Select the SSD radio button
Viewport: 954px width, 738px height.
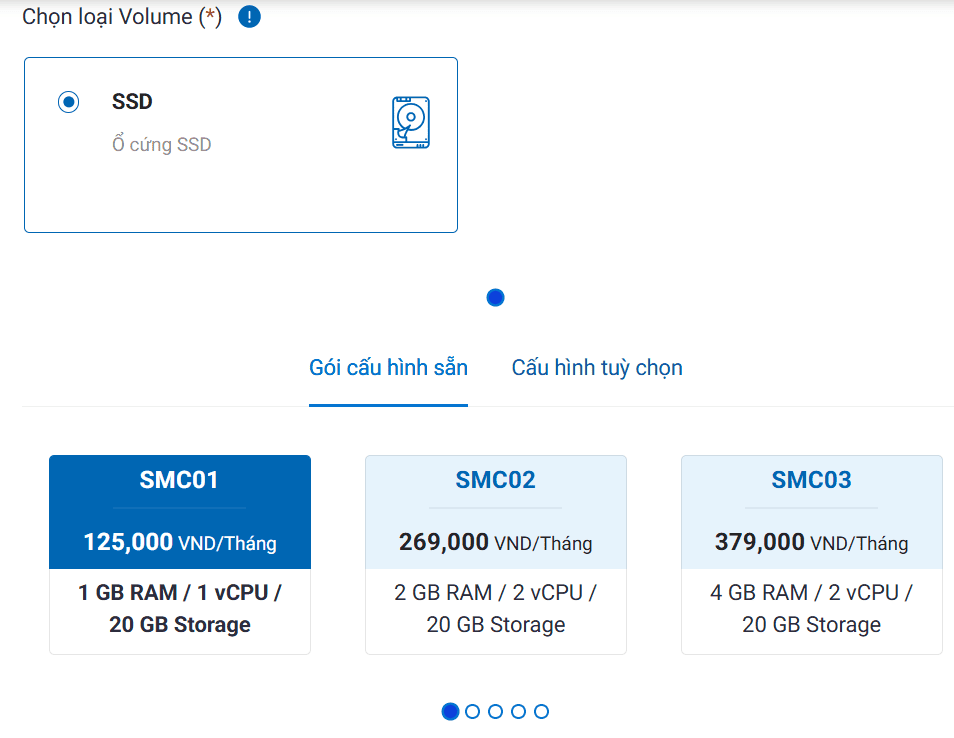pos(68,101)
